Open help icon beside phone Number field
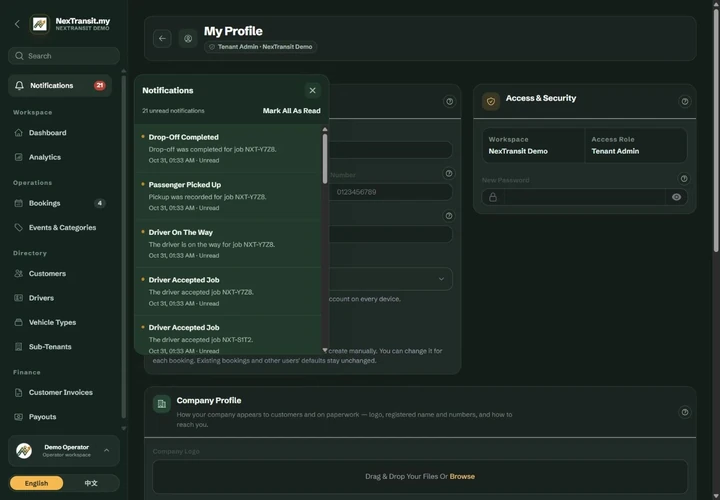 click(449, 174)
